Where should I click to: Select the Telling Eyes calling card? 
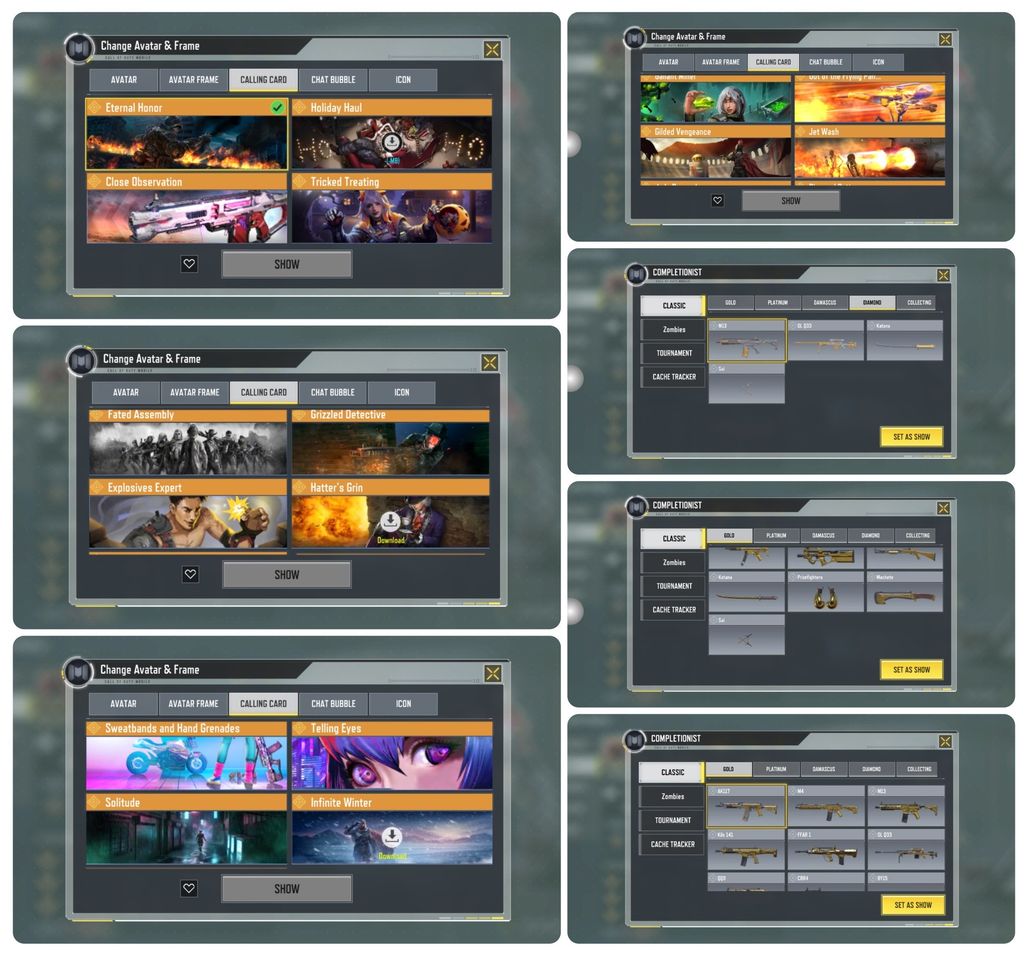tap(392, 755)
